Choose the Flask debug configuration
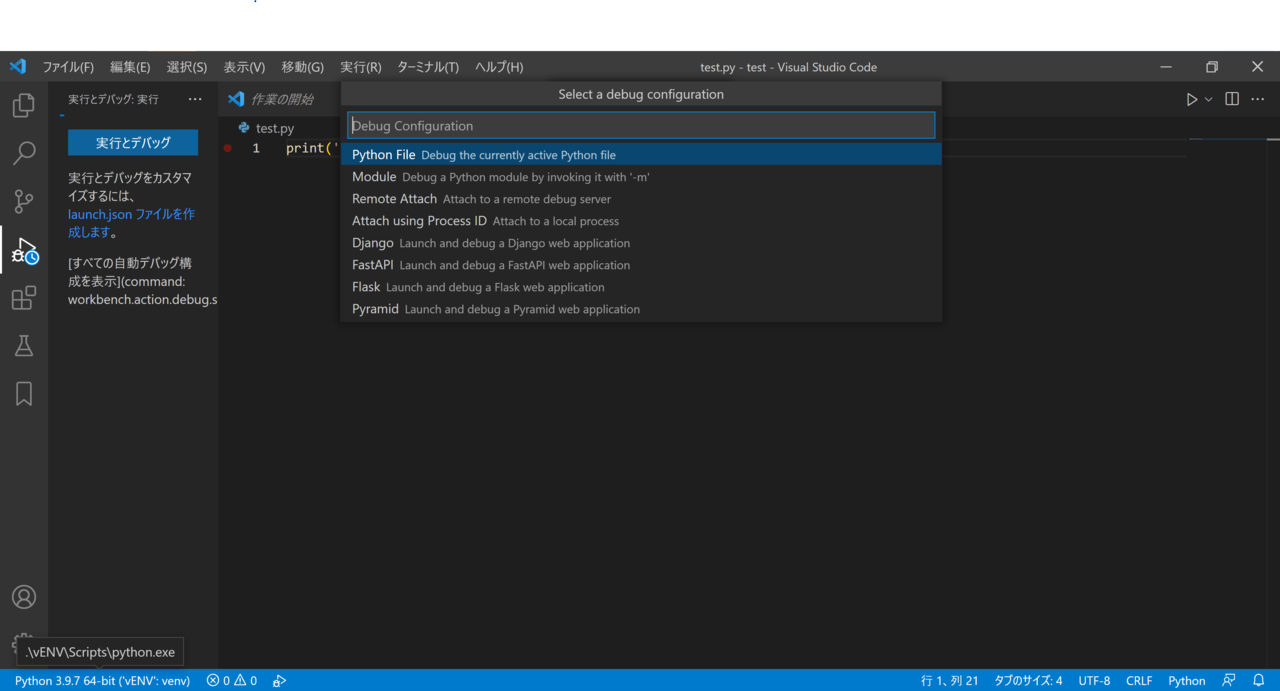The height and width of the screenshot is (691, 1280). (641, 287)
